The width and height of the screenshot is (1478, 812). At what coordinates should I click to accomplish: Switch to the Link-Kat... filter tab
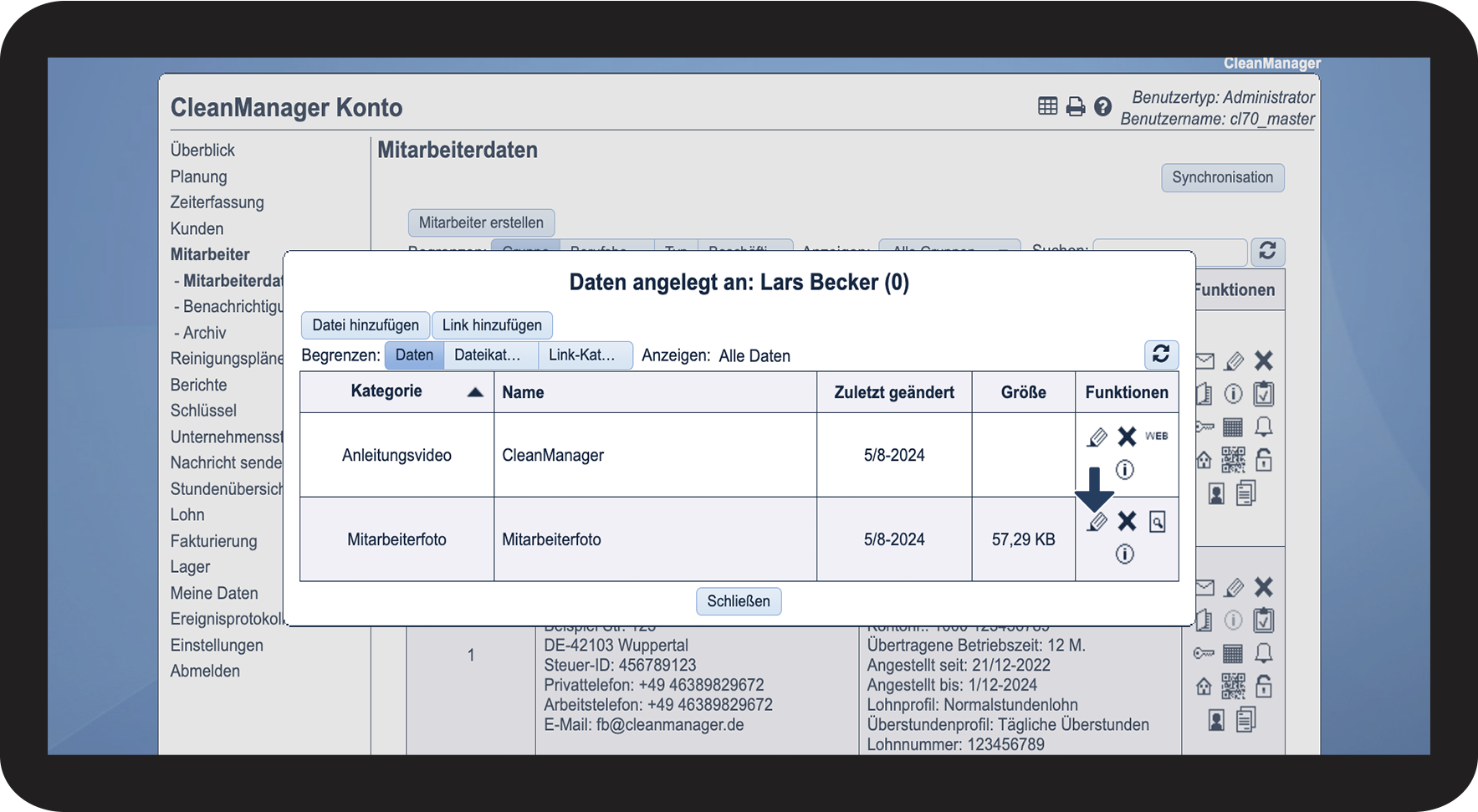[x=582, y=355]
